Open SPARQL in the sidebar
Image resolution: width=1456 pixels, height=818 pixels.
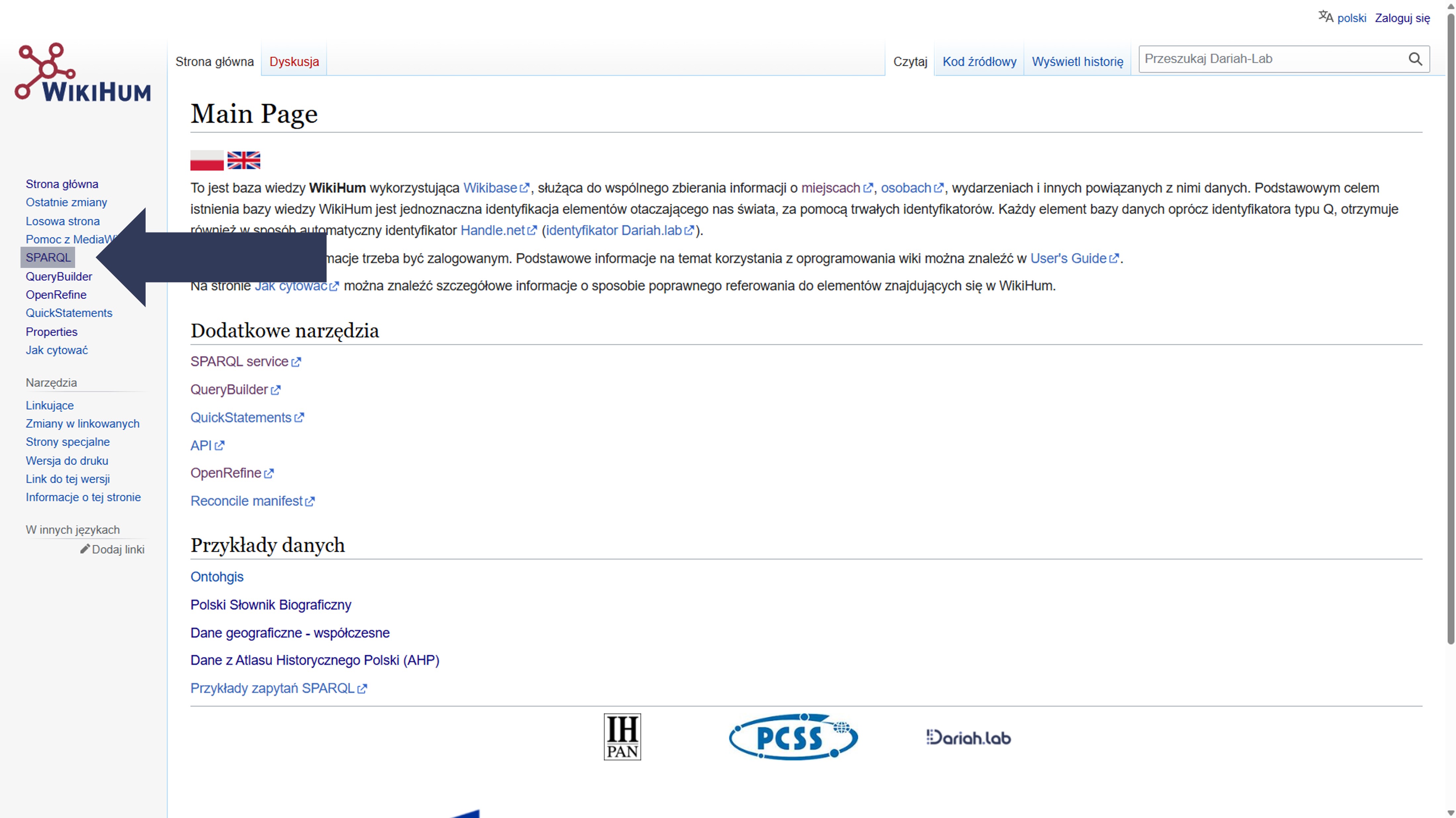coord(48,258)
